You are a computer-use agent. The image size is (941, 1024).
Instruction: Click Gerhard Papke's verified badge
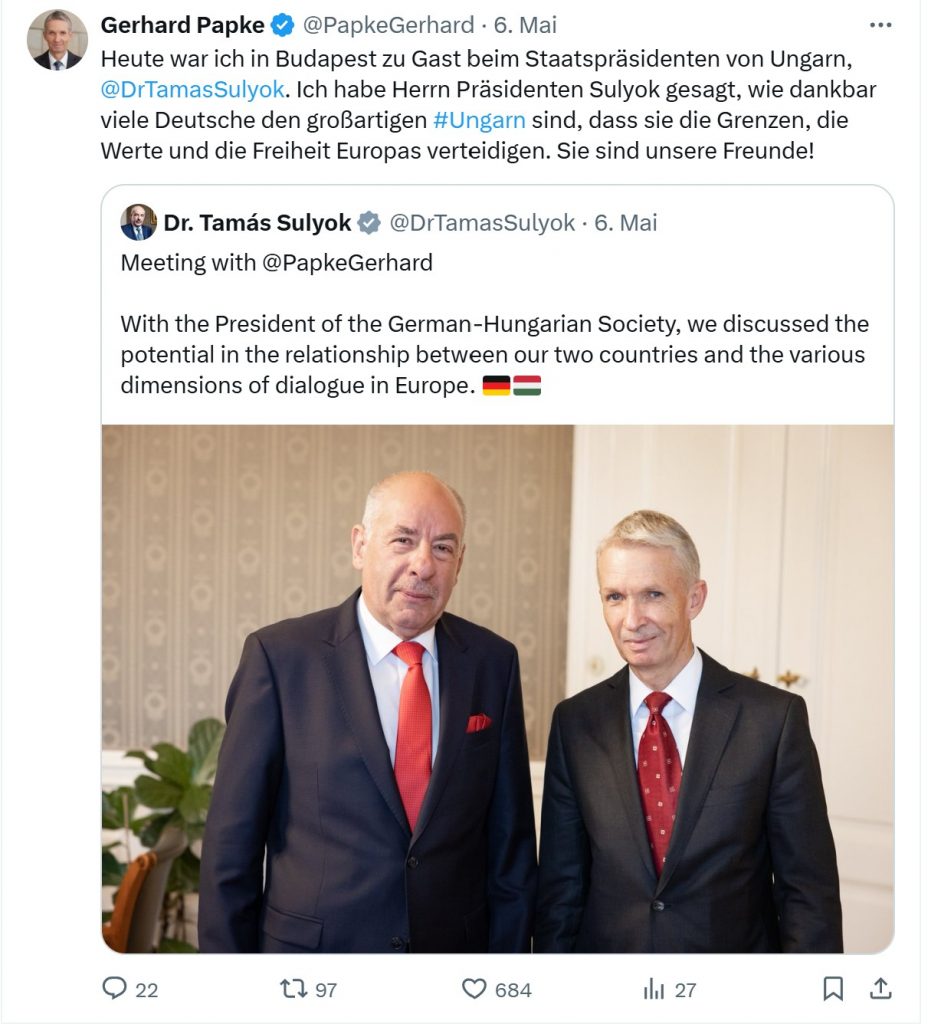(x=283, y=25)
